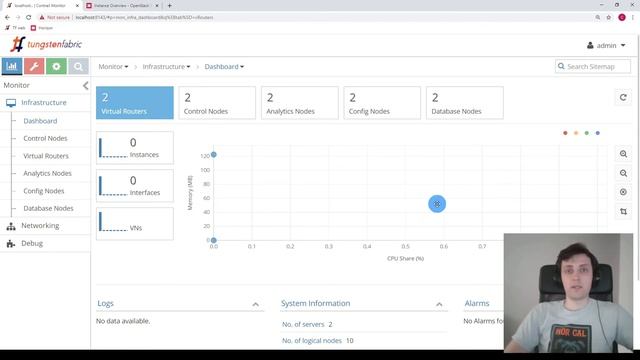The image size is (640, 360).
Task: Click the No. of servers value
Action: [330, 324]
